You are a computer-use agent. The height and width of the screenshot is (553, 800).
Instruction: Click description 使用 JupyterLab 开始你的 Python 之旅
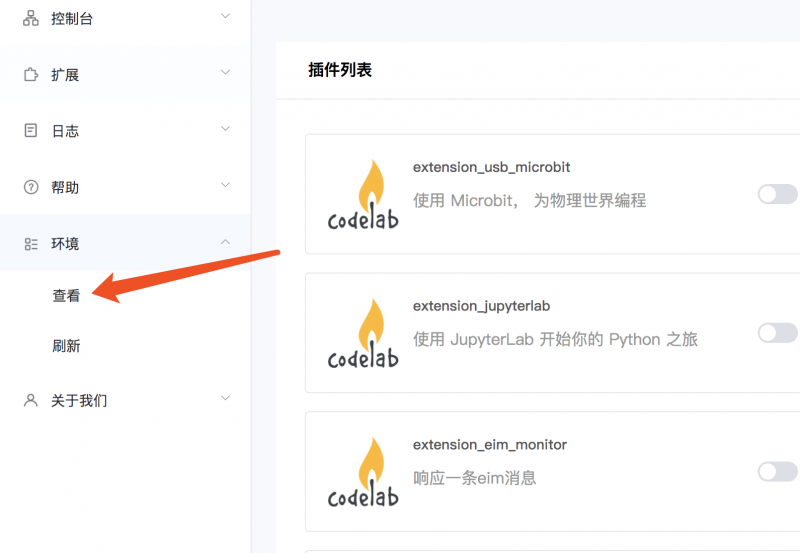point(555,339)
